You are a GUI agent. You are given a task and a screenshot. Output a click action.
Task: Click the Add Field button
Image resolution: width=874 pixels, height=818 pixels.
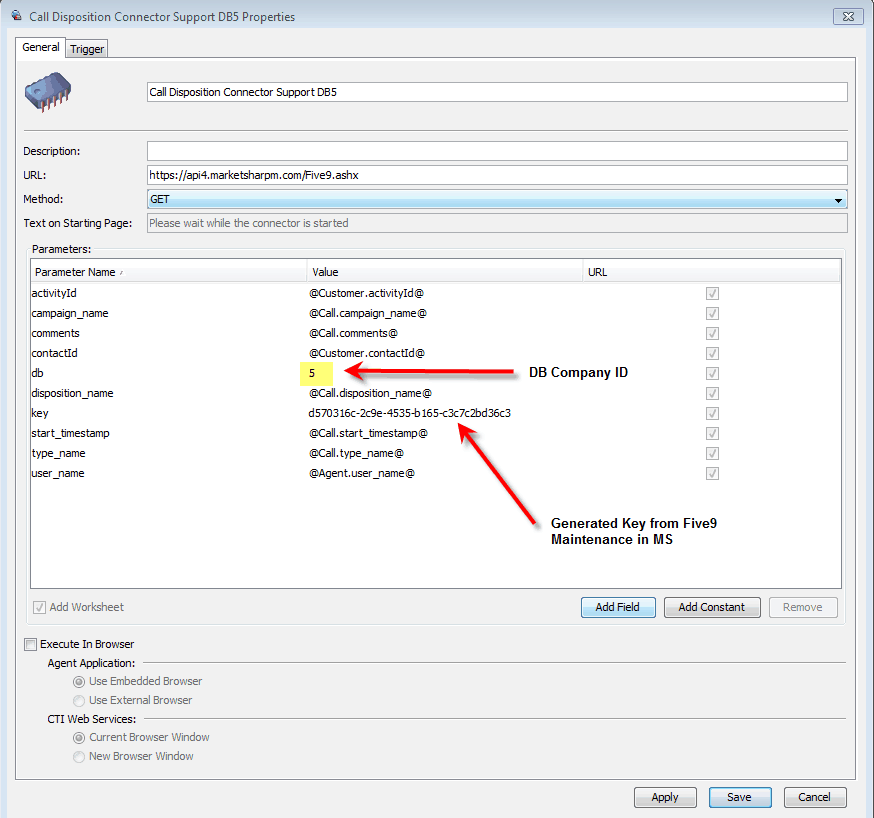[x=618, y=607]
